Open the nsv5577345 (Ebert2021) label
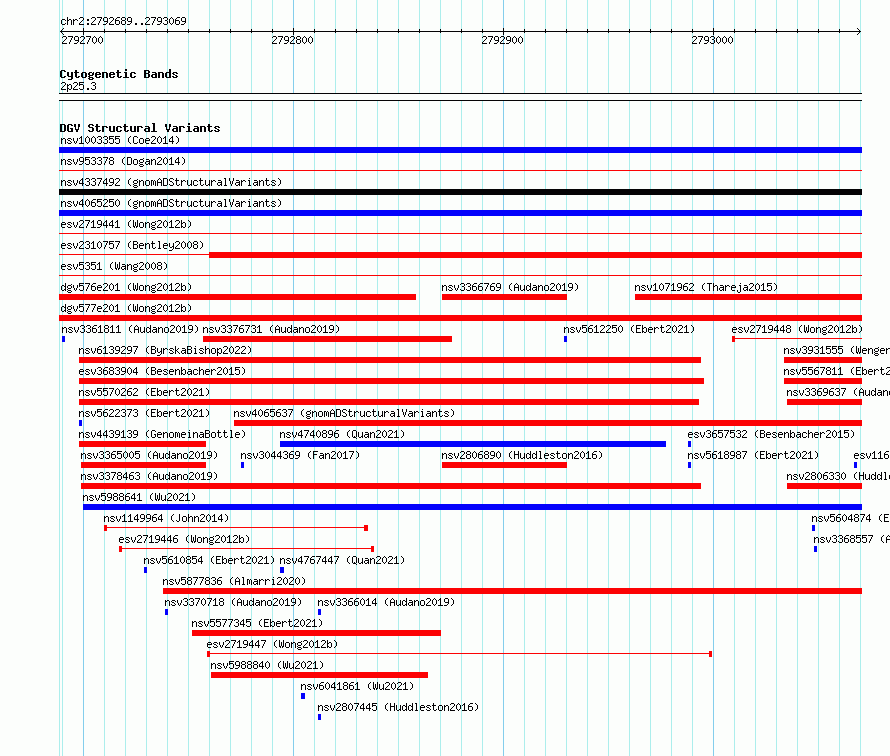Screen dimensions: 890x756 (x=257, y=623)
